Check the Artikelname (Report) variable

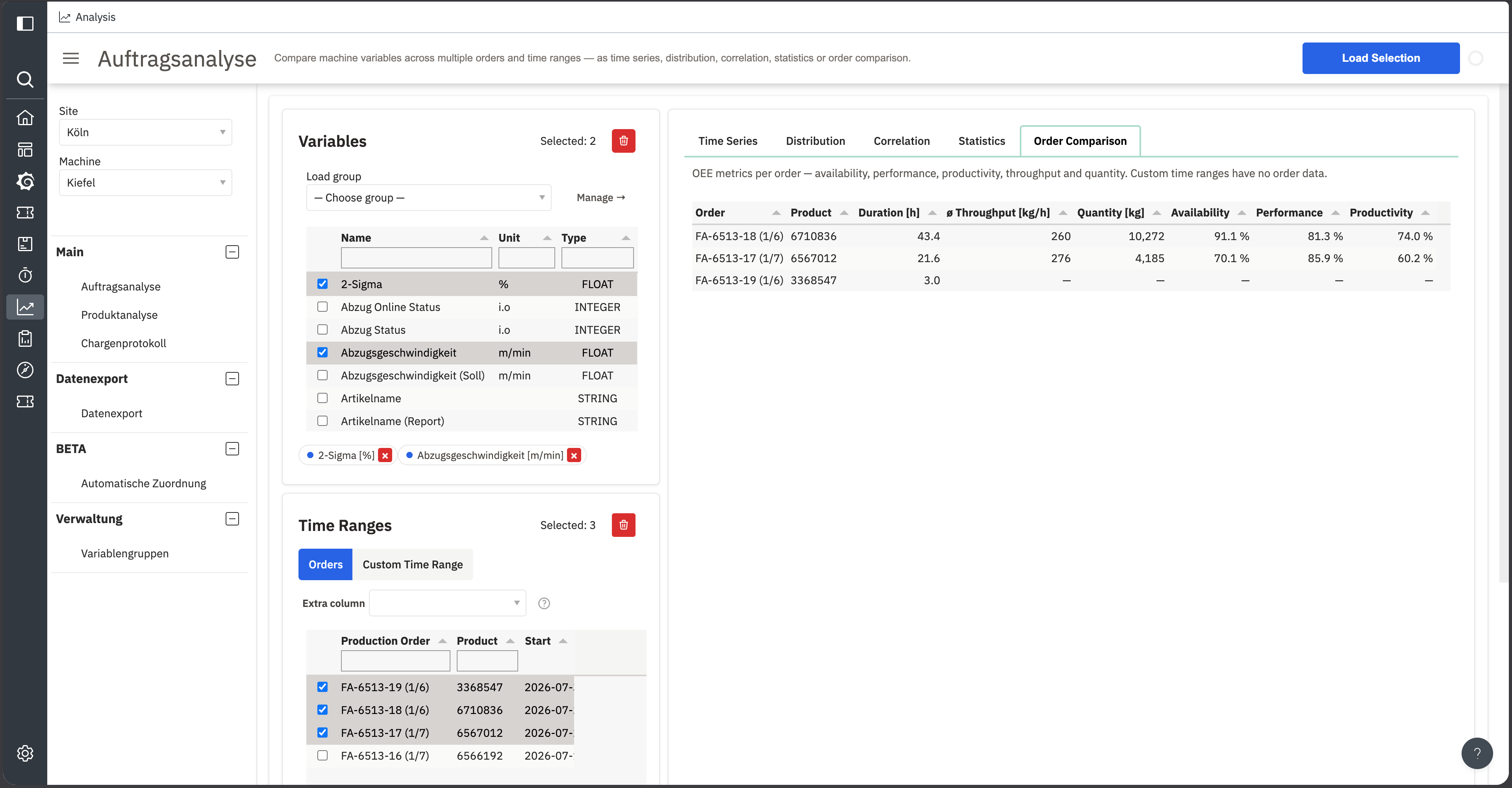pyautogui.click(x=322, y=421)
